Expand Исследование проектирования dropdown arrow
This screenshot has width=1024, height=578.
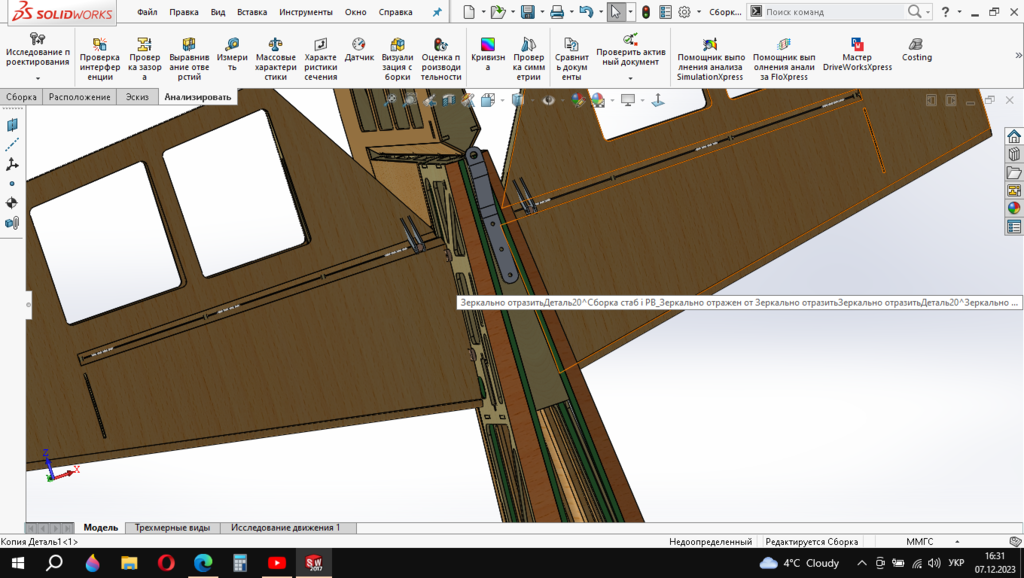(38, 78)
